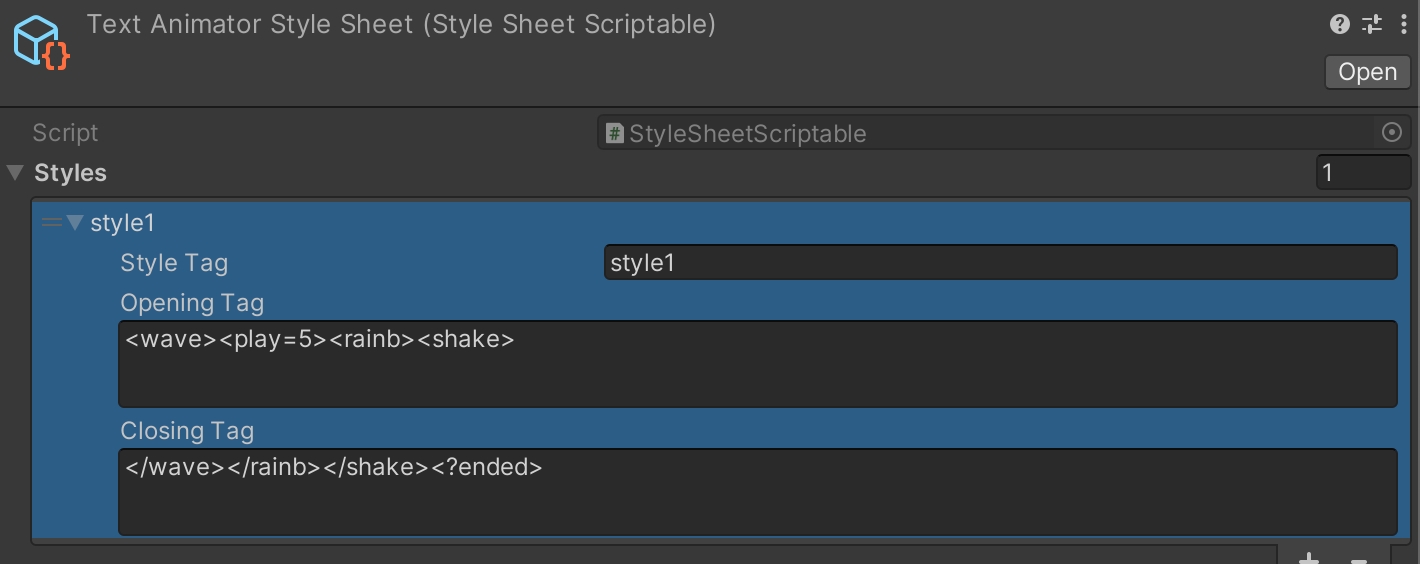This screenshot has height=564, width=1420.
Task: Select the StyleSheetScriptable script reference field
Action: (990, 133)
